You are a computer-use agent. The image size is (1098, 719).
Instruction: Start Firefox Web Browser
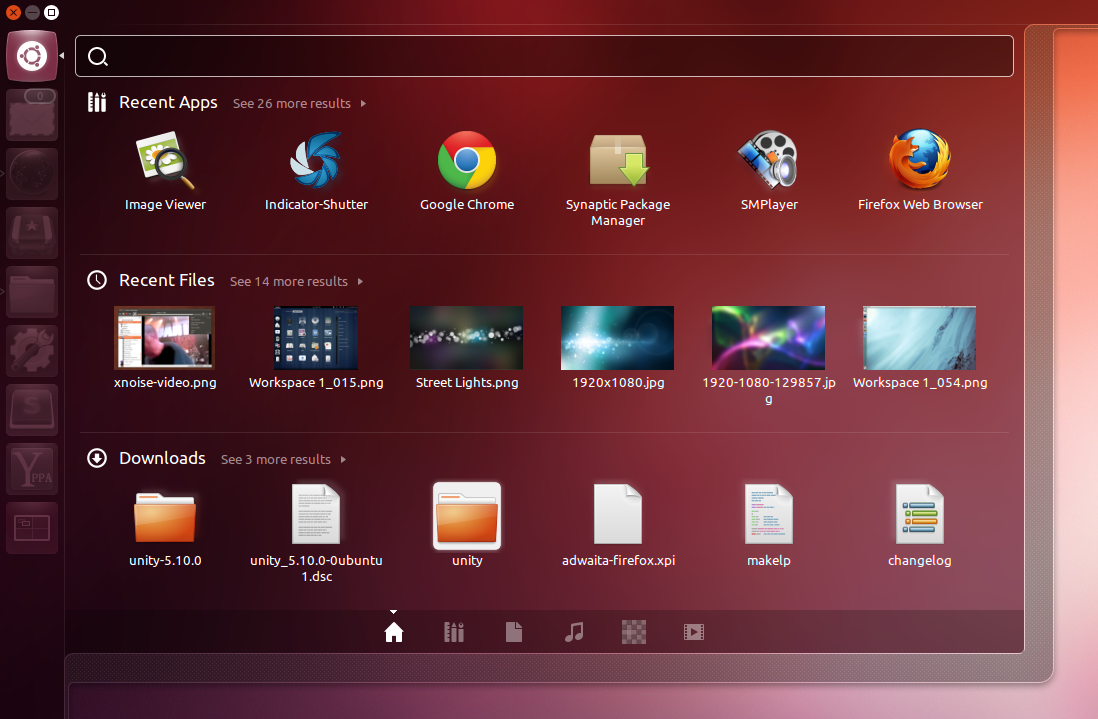pos(918,160)
